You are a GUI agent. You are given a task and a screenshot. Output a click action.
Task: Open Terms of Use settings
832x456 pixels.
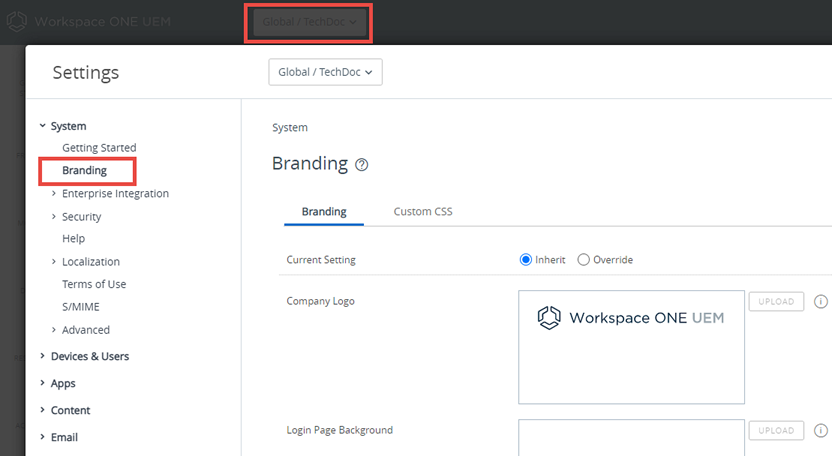click(94, 284)
